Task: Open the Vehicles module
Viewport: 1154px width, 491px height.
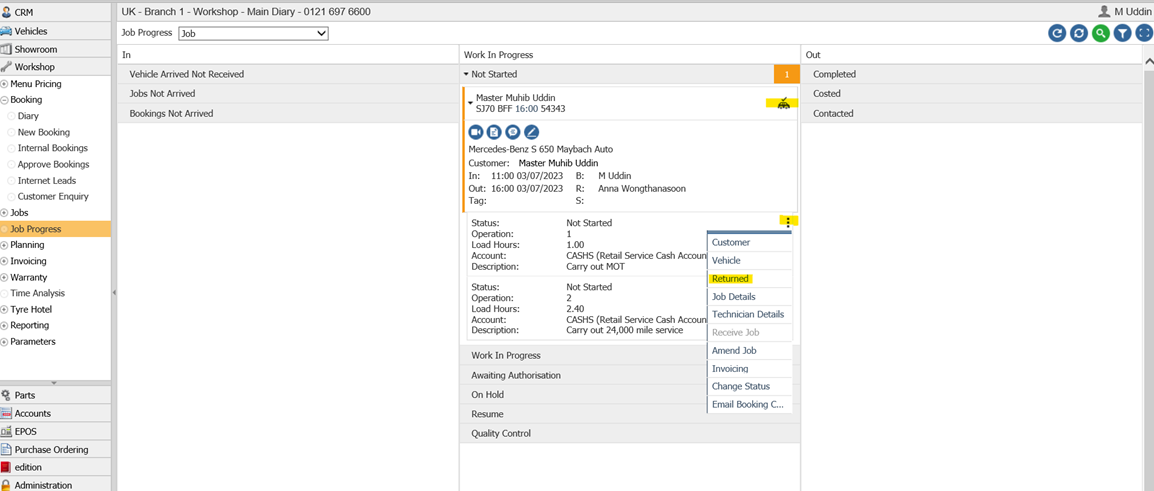Action: (x=56, y=31)
